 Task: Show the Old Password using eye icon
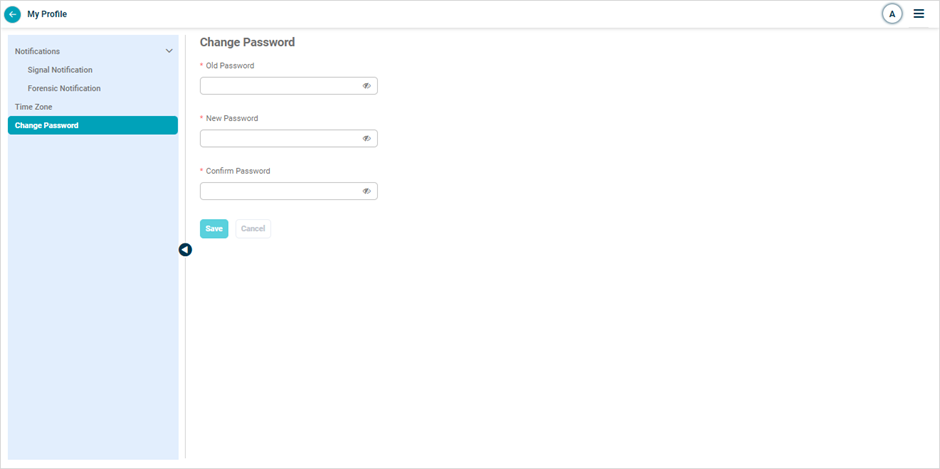point(367,86)
